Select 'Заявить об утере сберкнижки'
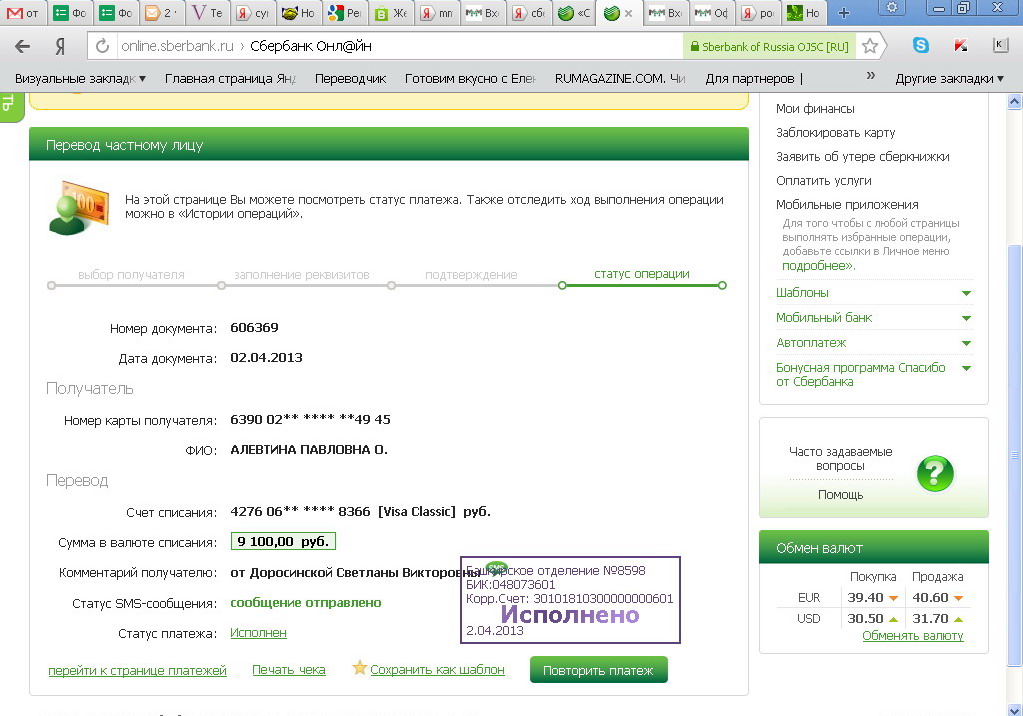Viewport: 1023px width, 716px height. click(863, 157)
